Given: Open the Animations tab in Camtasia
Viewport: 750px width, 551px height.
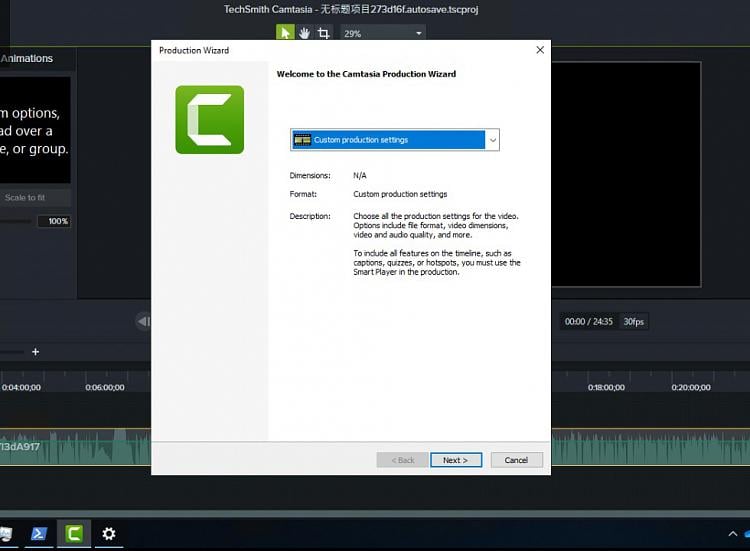Looking at the screenshot, I should pyautogui.click(x=27, y=58).
